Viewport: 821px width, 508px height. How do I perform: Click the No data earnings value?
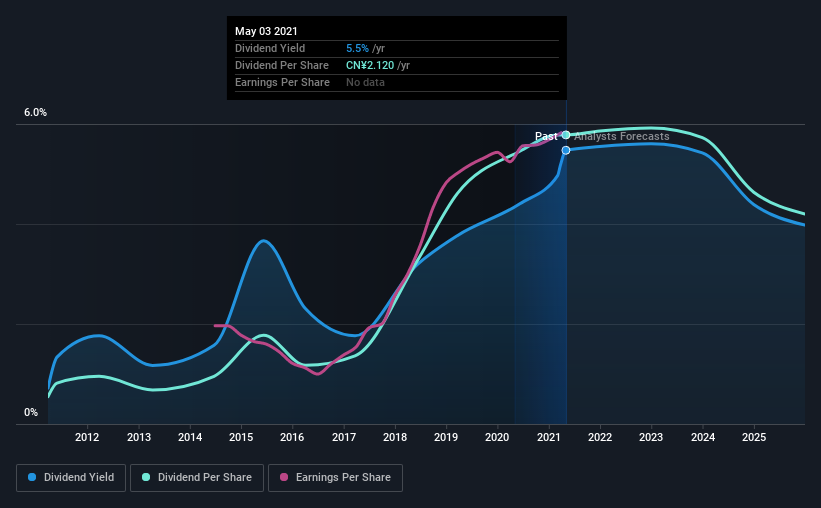365,82
